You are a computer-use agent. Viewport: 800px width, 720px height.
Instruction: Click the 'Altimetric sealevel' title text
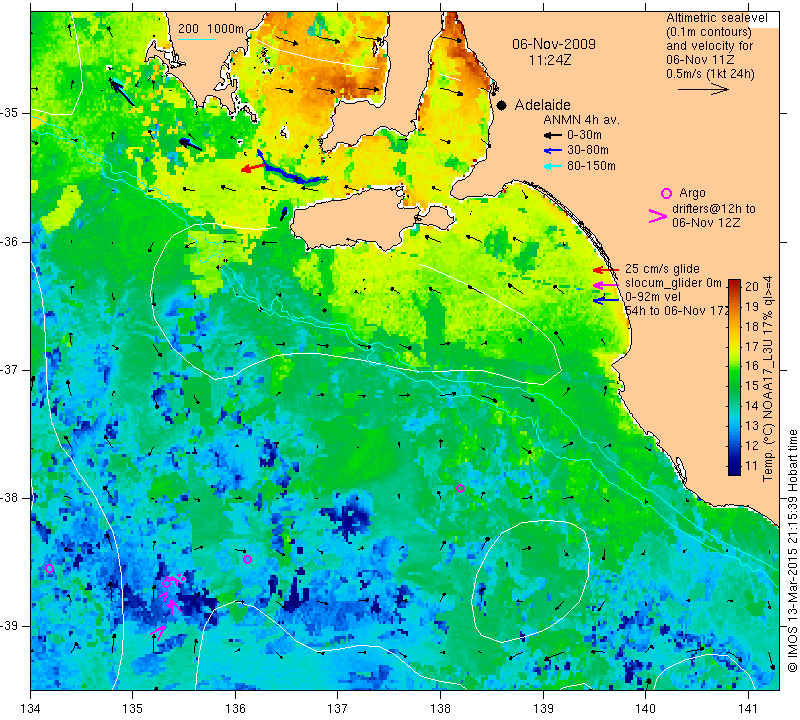(716, 18)
